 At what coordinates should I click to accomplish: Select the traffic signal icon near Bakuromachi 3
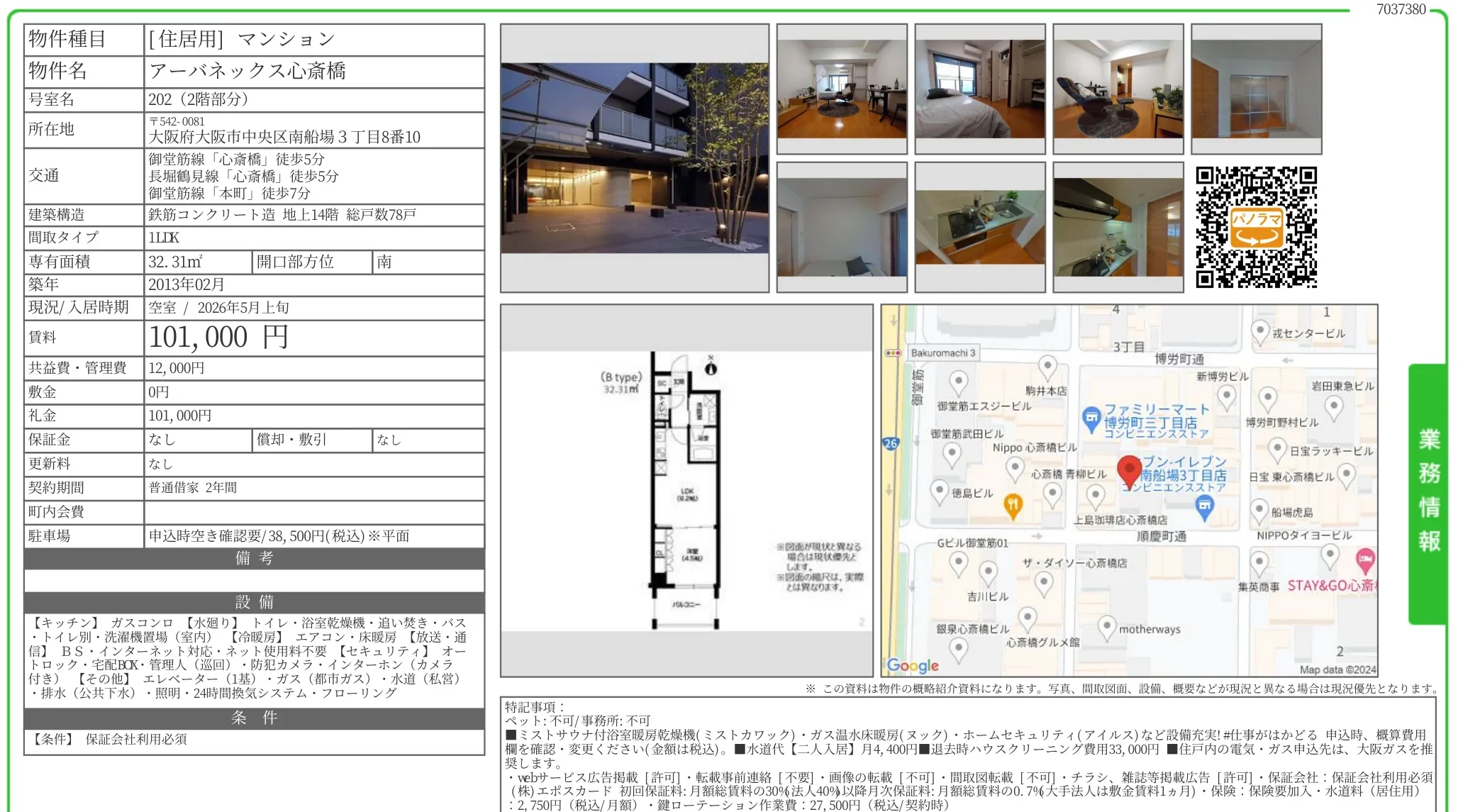(x=892, y=353)
